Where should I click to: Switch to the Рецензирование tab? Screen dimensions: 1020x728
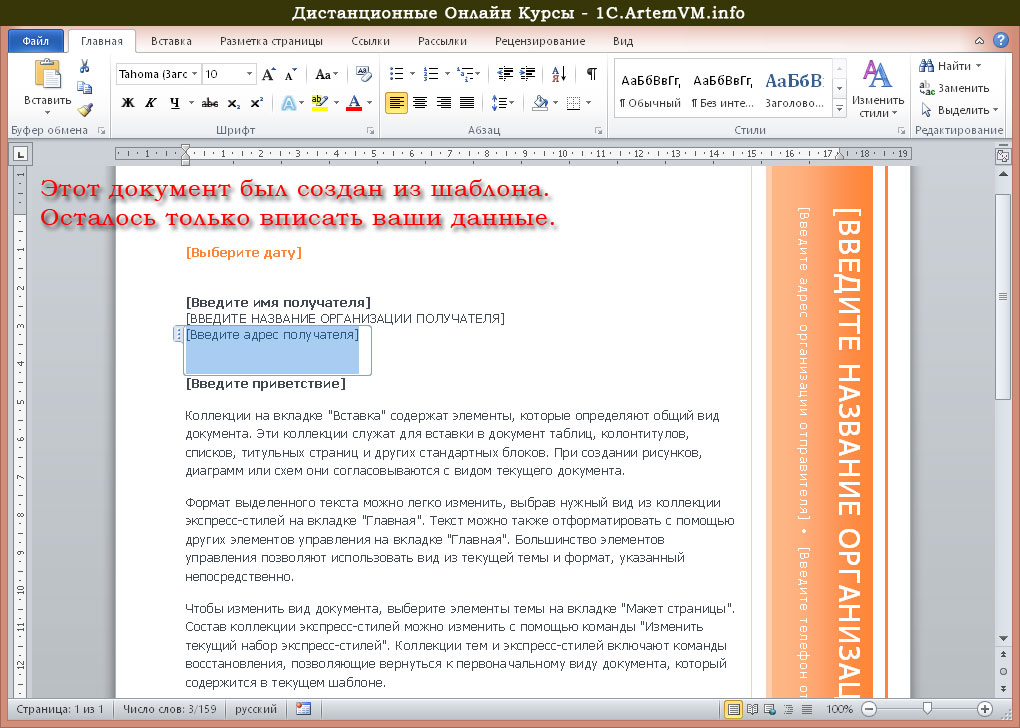tap(540, 41)
